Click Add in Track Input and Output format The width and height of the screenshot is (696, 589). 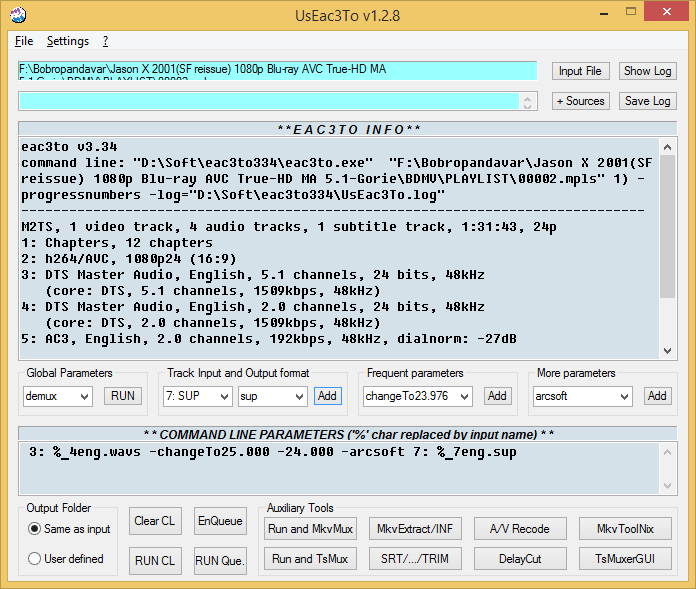[x=328, y=396]
